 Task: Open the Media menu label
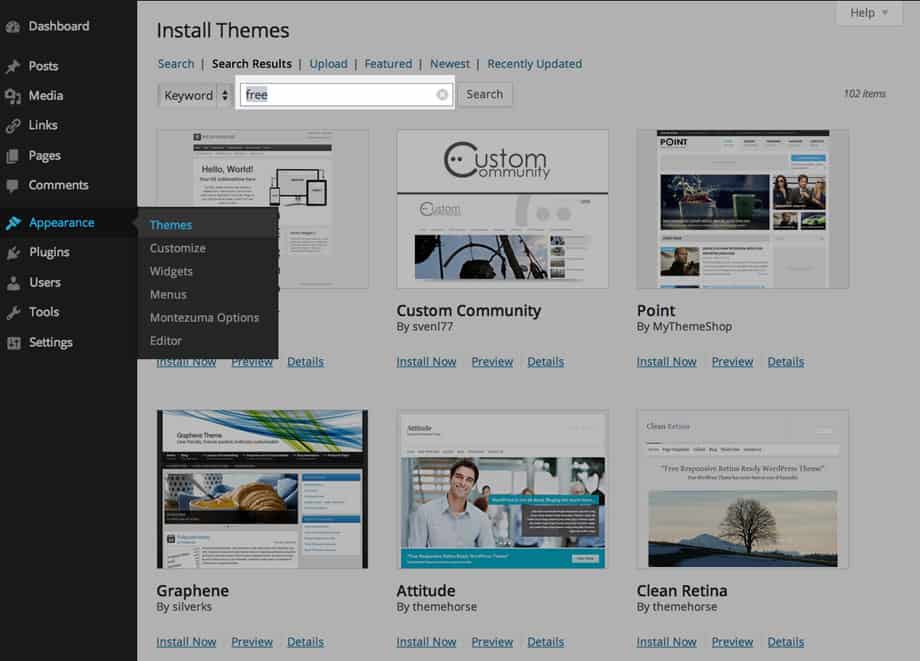[x=46, y=96]
